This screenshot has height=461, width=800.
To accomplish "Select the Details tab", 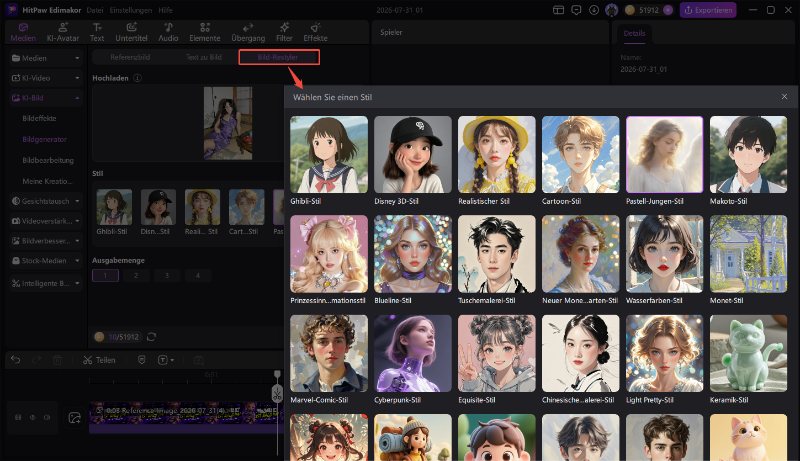I will [x=634, y=33].
